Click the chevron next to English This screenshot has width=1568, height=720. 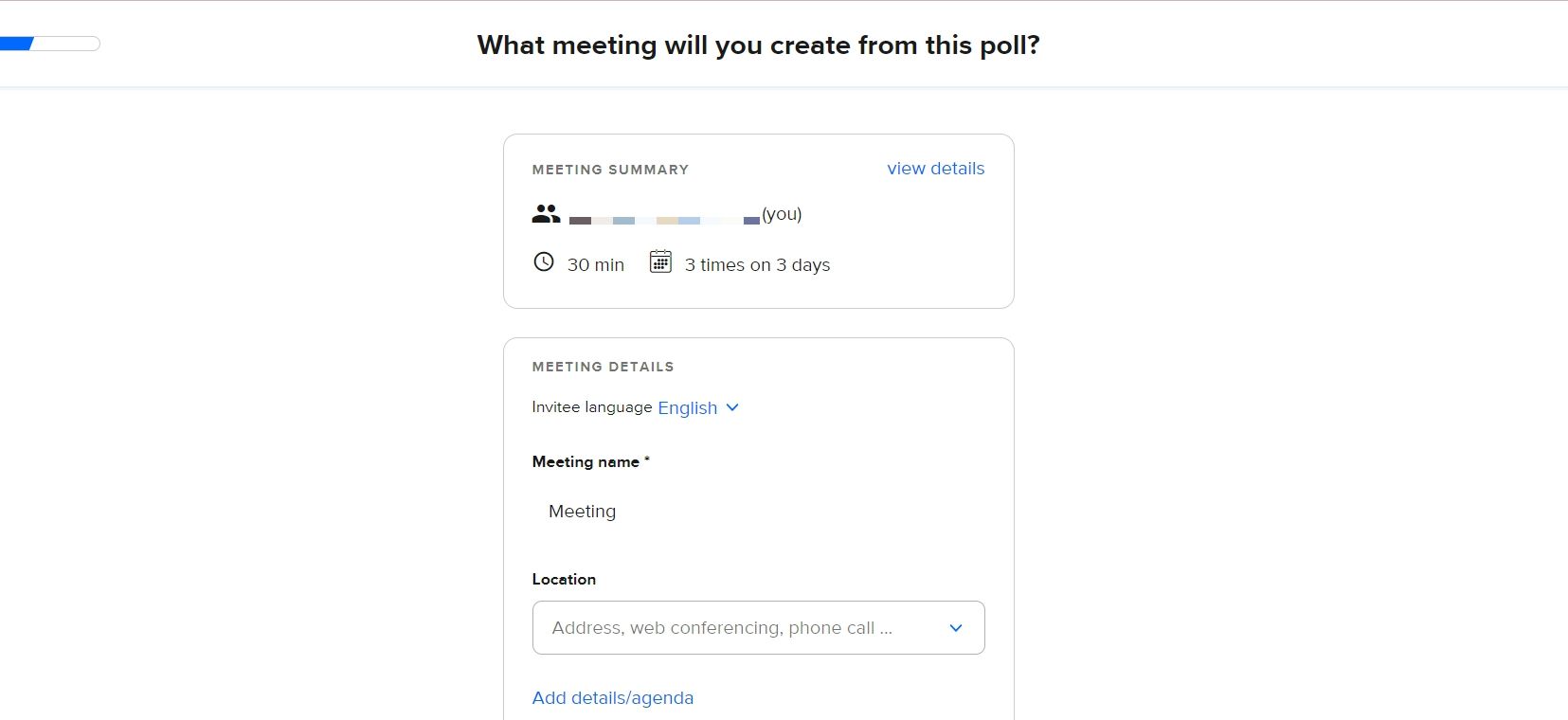[x=731, y=407]
